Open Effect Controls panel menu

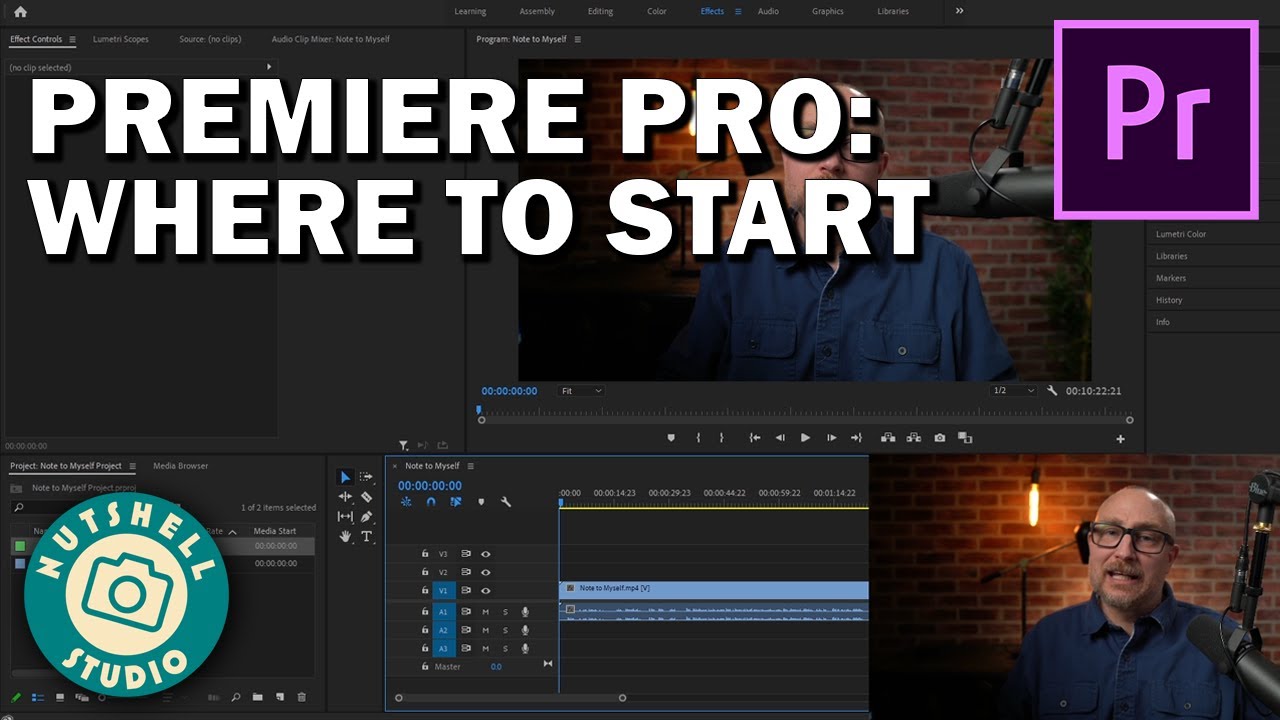[72, 40]
